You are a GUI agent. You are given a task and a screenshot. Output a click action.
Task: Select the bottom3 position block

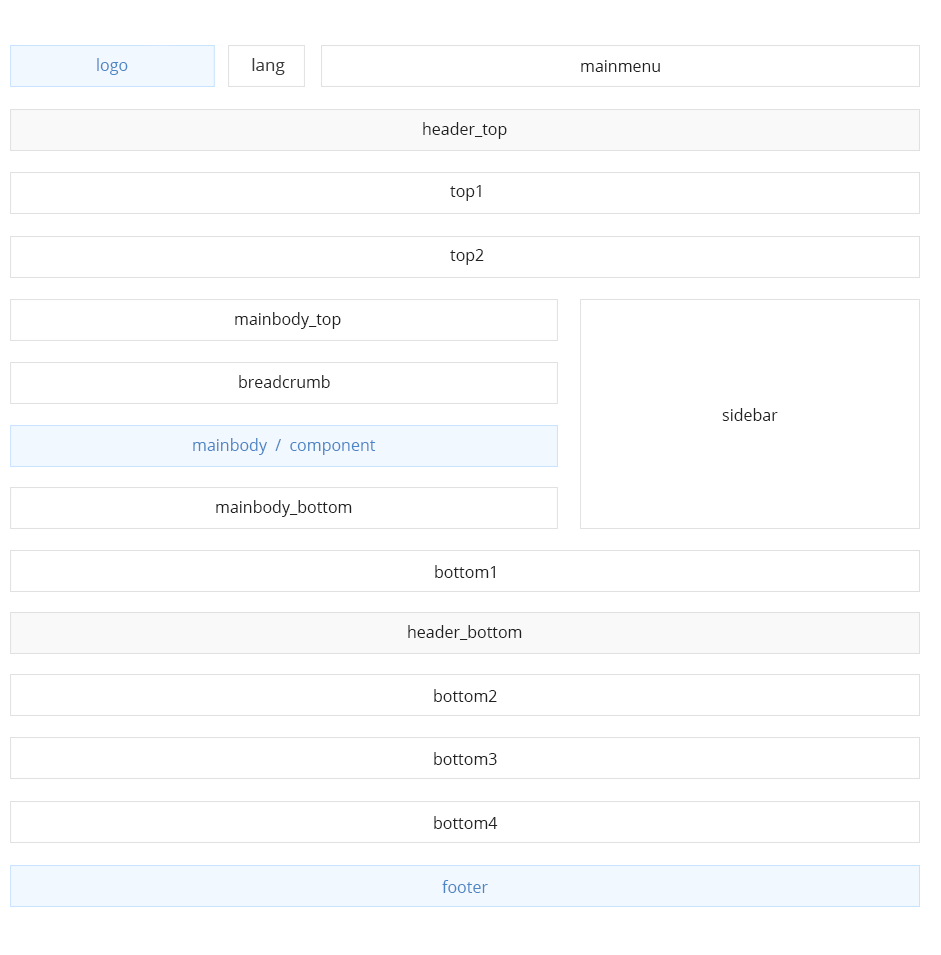(x=465, y=758)
